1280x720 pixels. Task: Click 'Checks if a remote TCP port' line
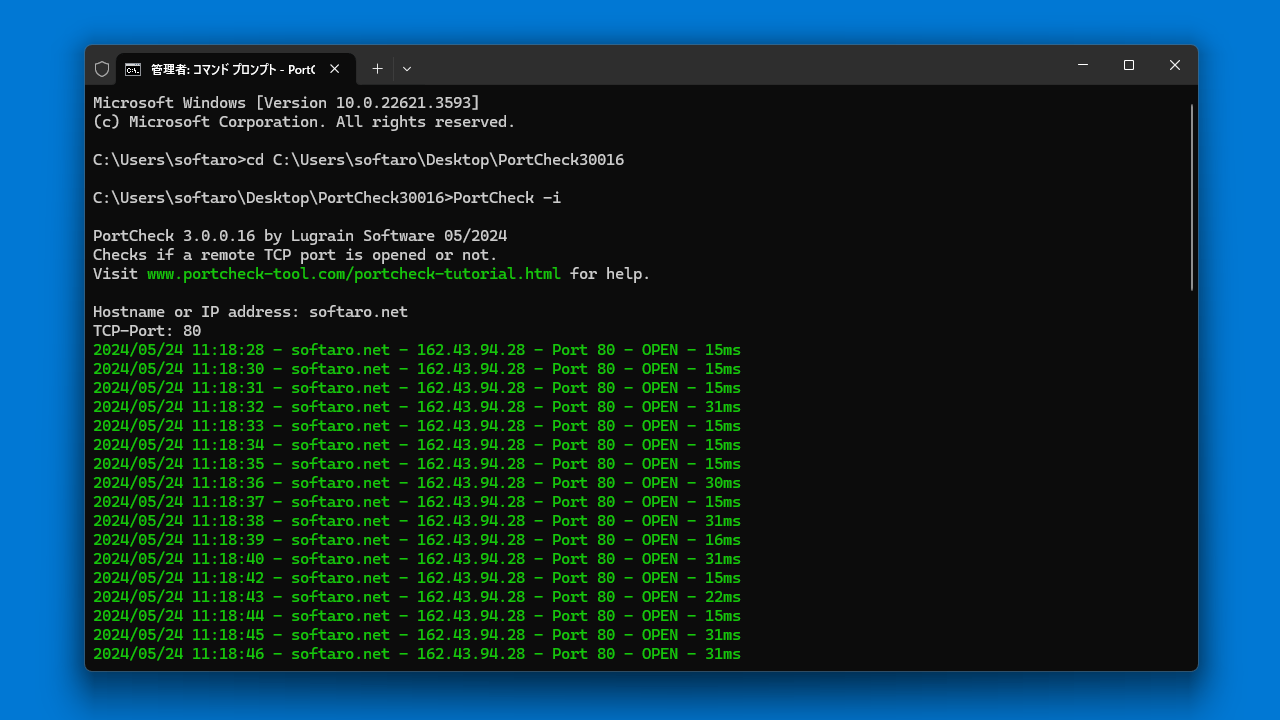pyautogui.click(x=295, y=255)
